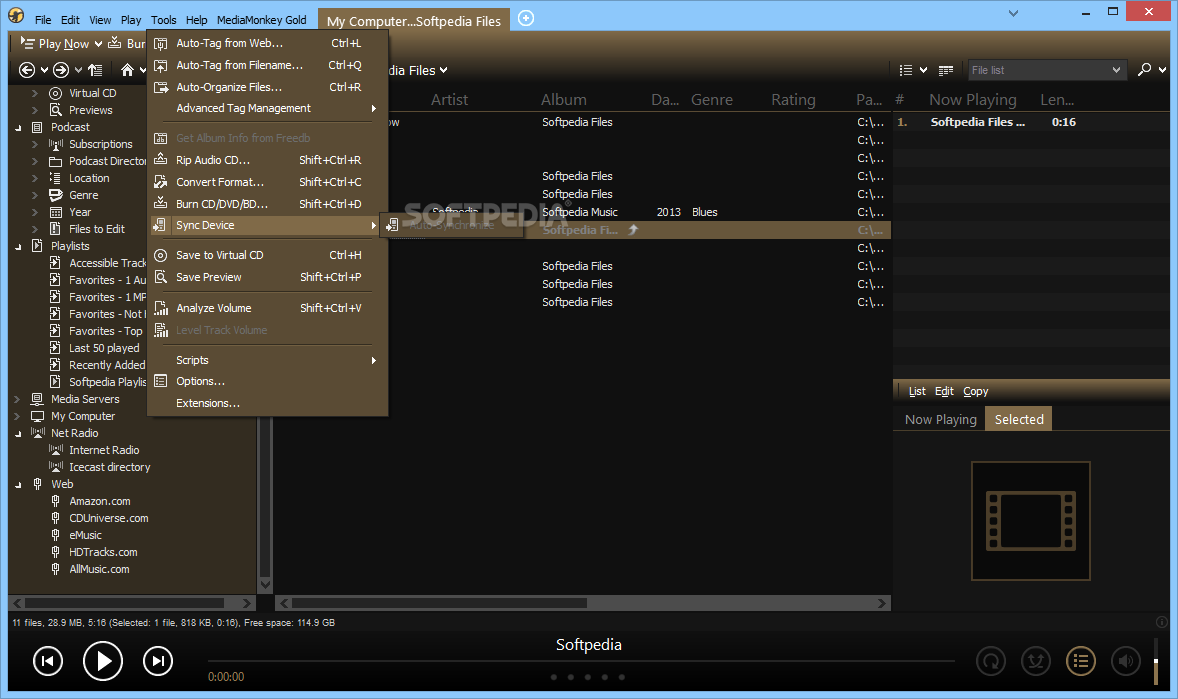Open view mode dropdown arrow

point(923,70)
